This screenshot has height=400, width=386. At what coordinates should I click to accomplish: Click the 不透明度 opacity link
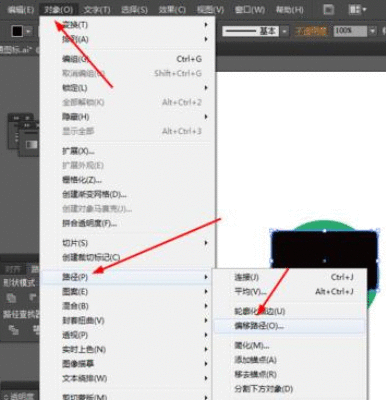pyautogui.click(x=311, y=31)
